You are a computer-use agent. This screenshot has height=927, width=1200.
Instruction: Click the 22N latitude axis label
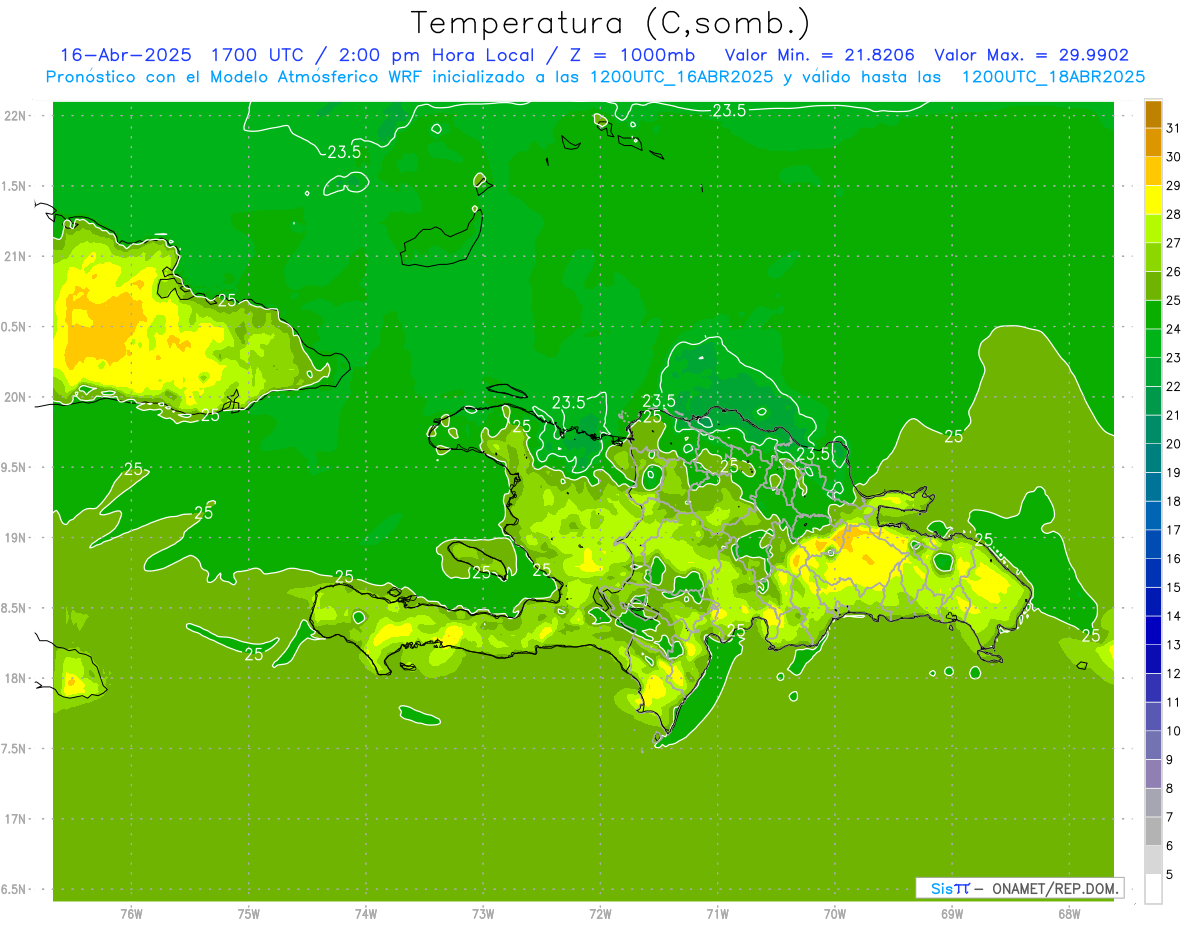(17, 116)
